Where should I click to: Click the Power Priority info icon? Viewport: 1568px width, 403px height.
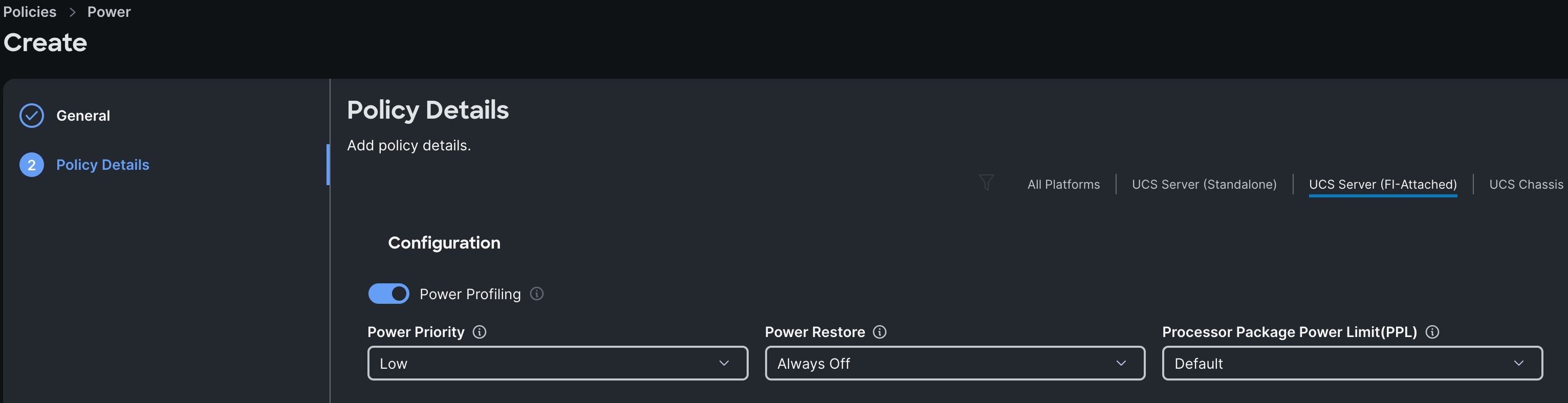[x=480, y=332]
